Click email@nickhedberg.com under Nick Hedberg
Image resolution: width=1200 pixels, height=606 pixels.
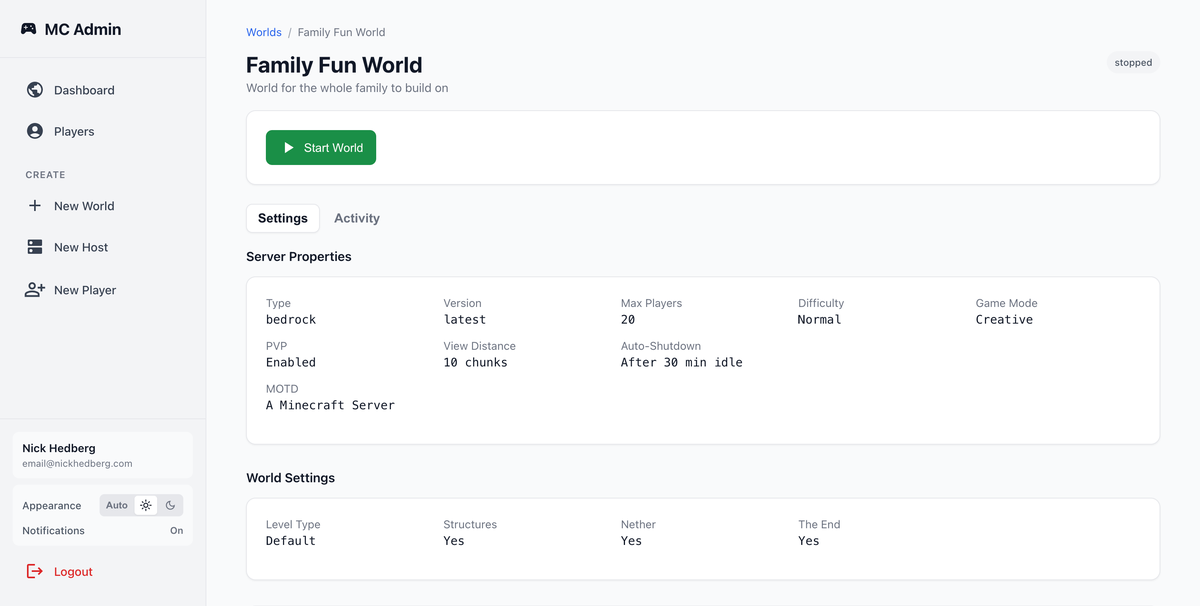tap(77, 464)
